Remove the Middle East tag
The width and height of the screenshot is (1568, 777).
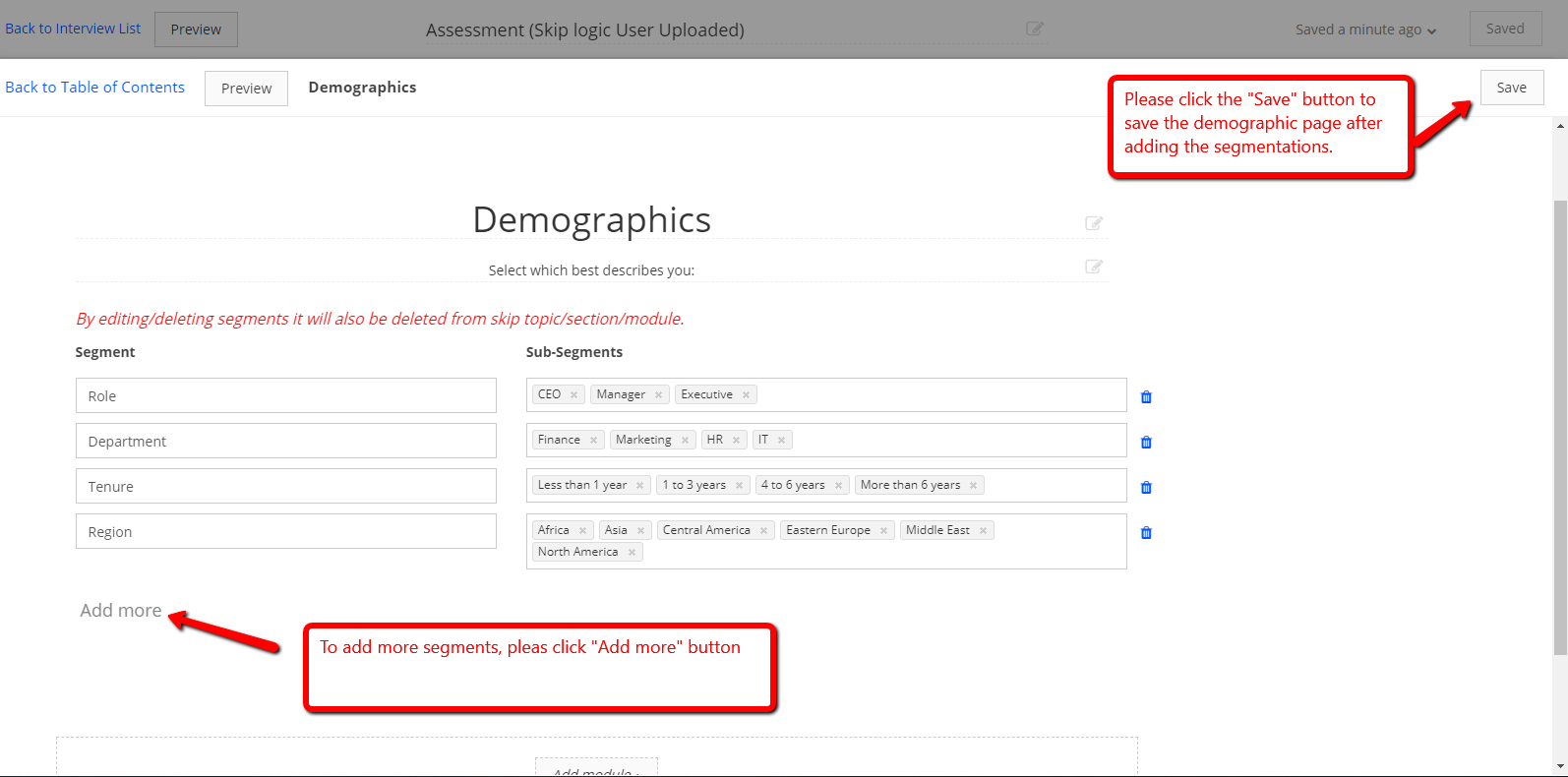pos(983,531)
